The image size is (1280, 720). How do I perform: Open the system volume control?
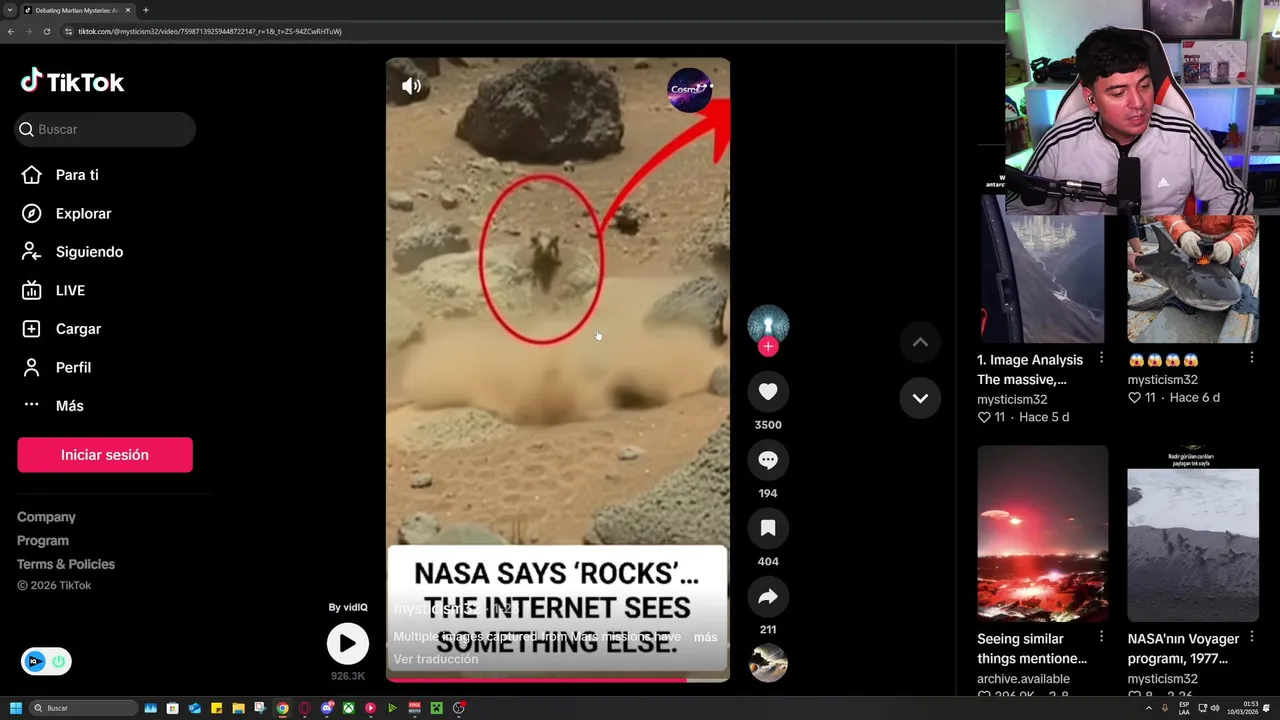pyautogui.click(x=1215, y=708)
